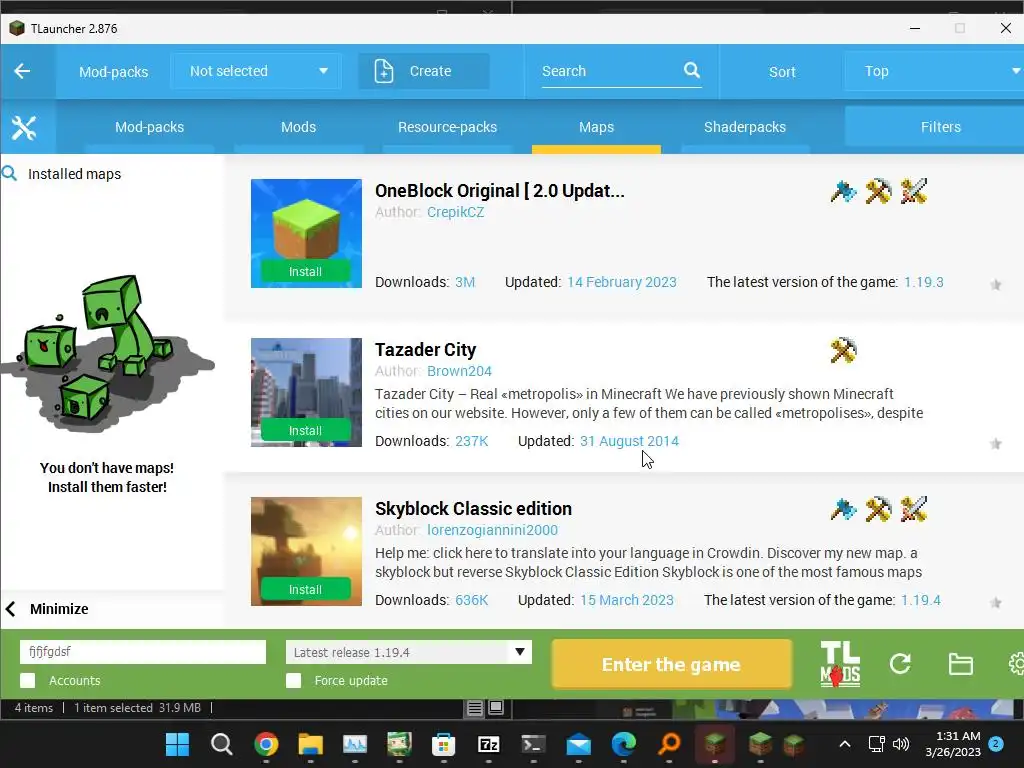Collapse the sidebar with Minimize
This screenshot has height=768, width=1024.
47,609
